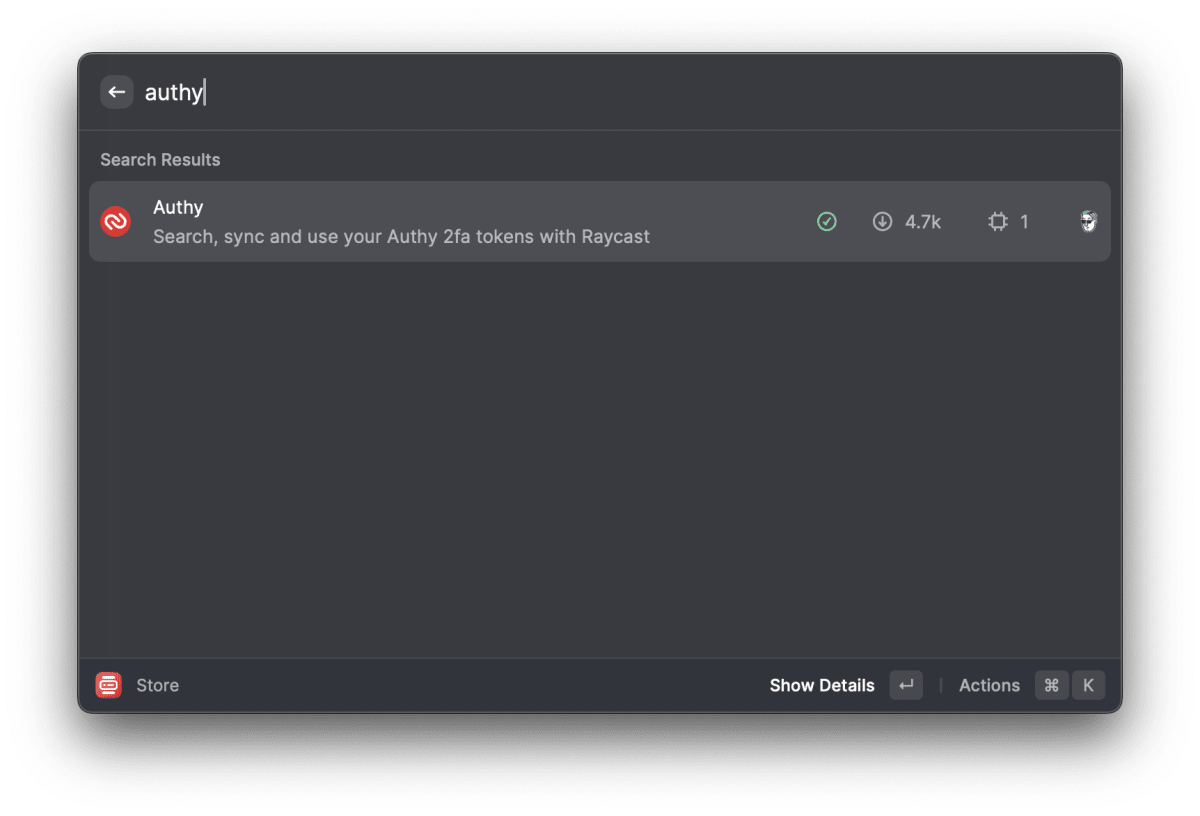
Task: Click the green installed checkmark icon
Action: pos(826,222)
